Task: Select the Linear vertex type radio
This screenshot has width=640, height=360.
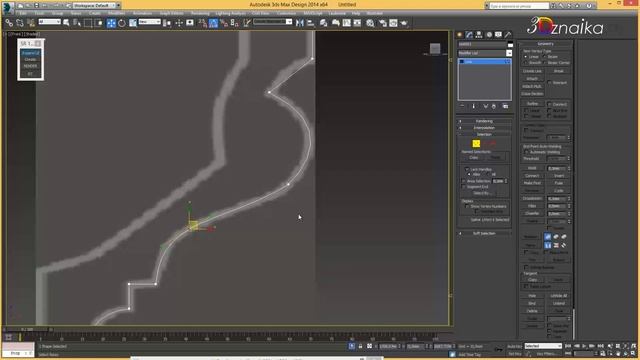Action: click(x=526, y=57)
